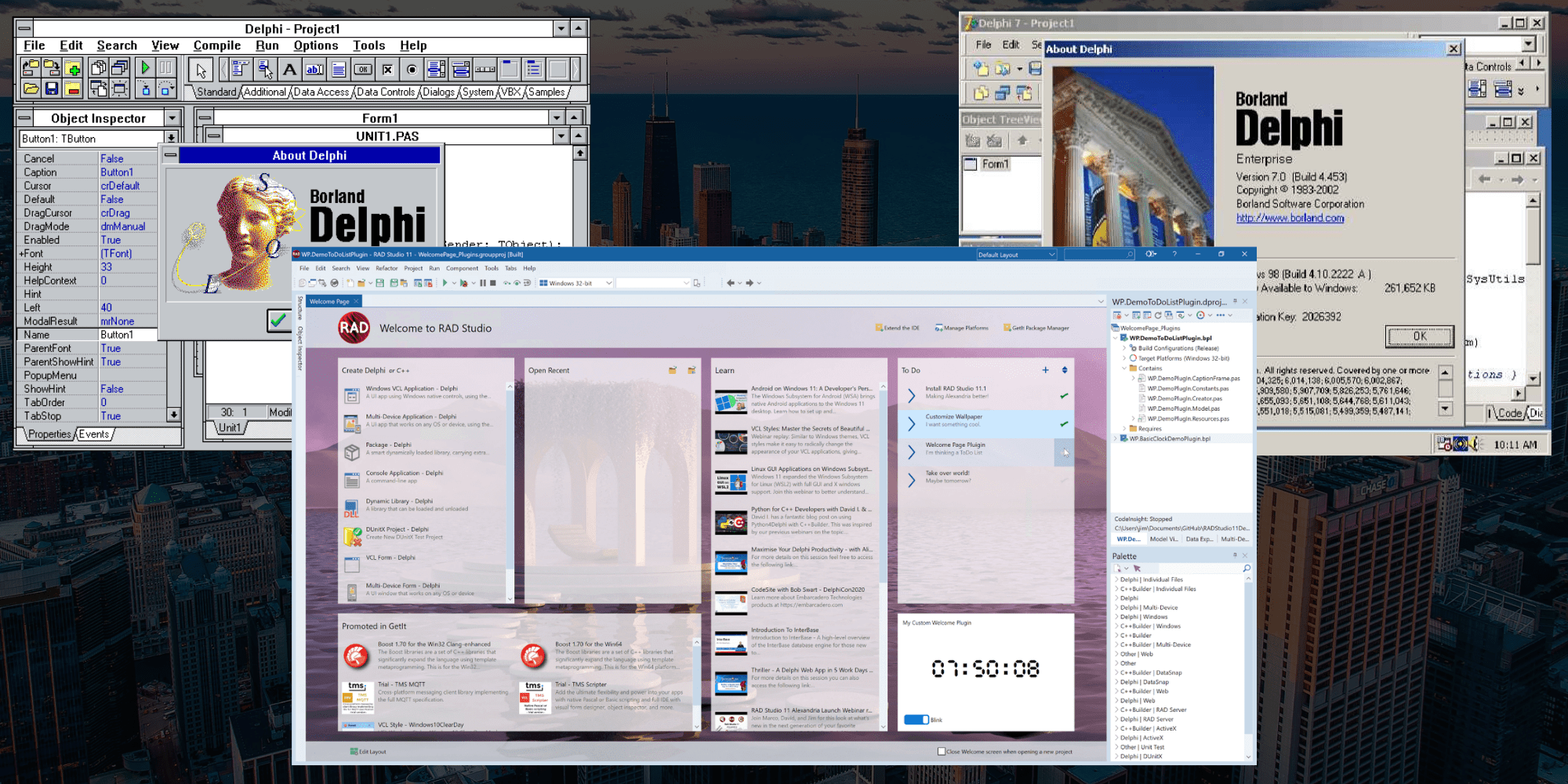The image size is (1568, 784).
Task: Select the arrow pointer tool in Delphi 1 palette
Action: 201,71
